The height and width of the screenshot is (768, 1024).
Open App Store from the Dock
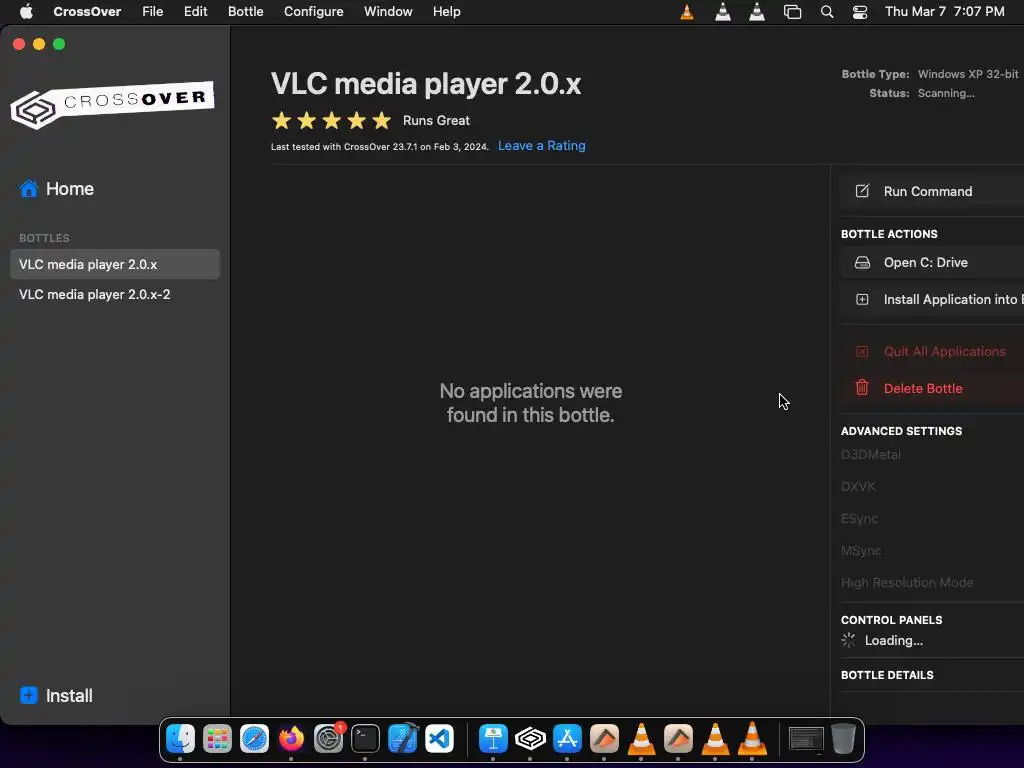coord(567,739)
